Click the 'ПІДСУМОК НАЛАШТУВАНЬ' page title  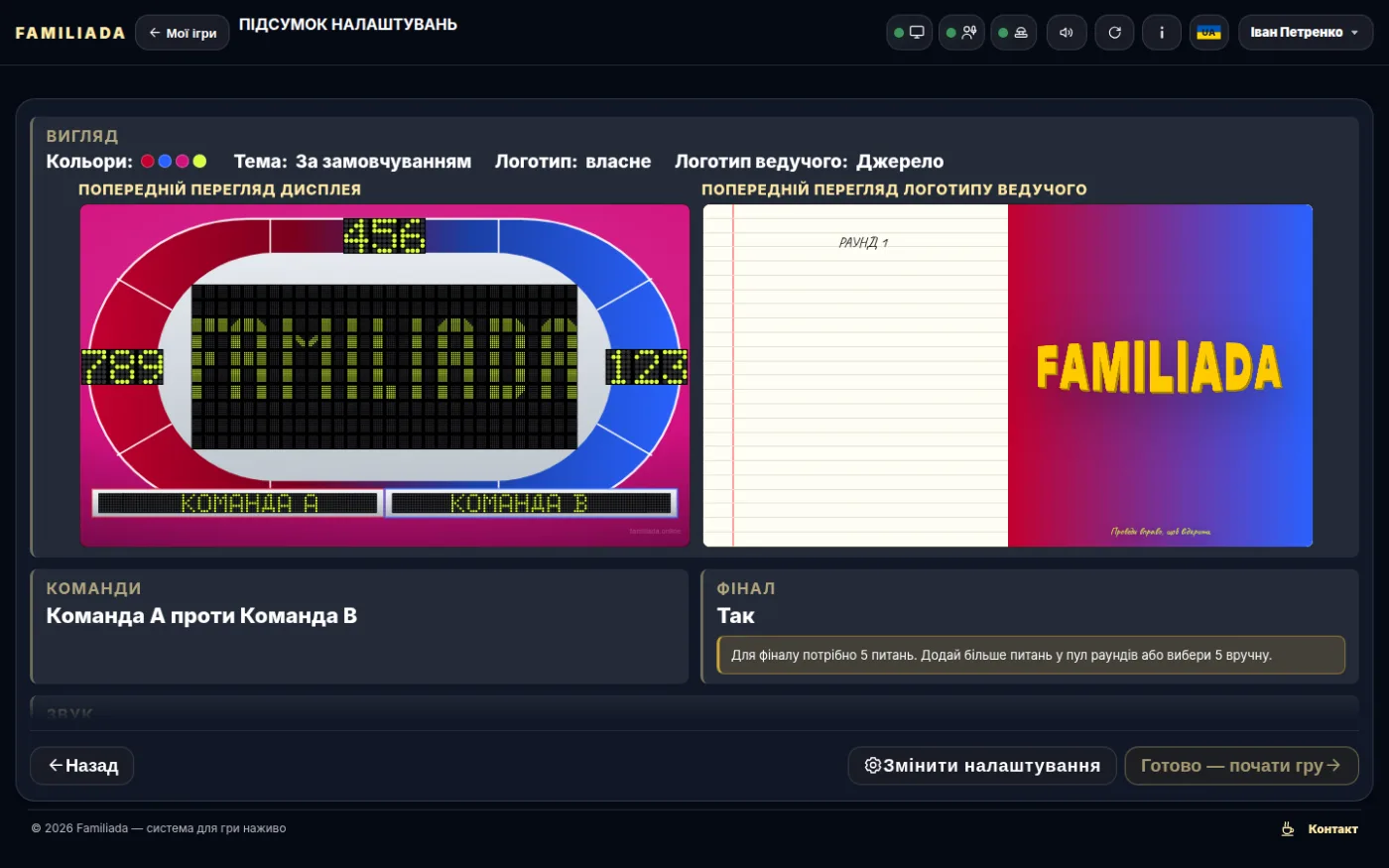[348, 24]
